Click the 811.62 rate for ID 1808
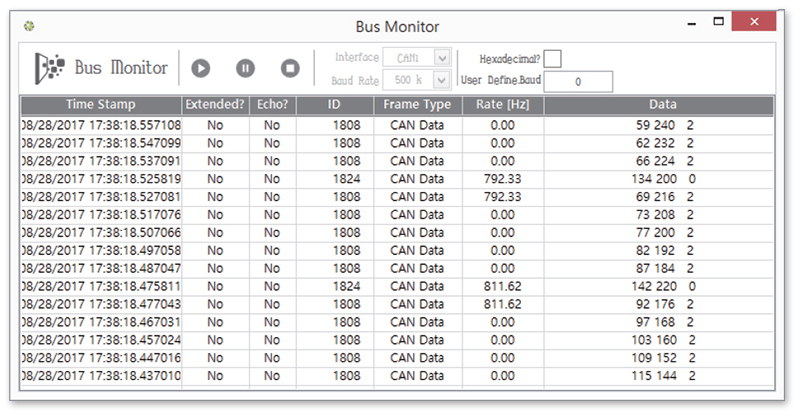800x417 pixels. point(503,304)
